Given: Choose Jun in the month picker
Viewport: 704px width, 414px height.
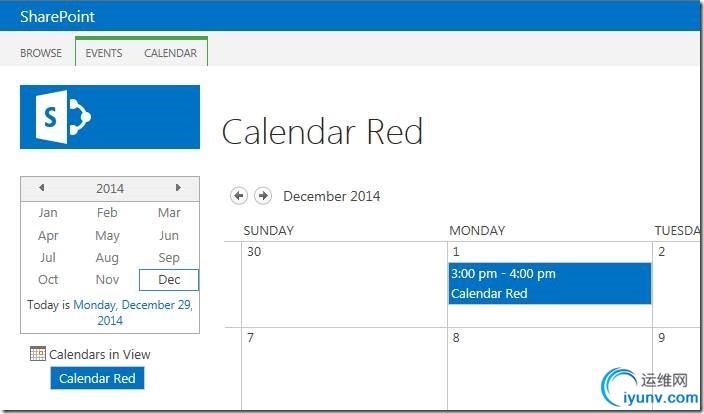Looking at the screenshot, I should tap(168, 235).
